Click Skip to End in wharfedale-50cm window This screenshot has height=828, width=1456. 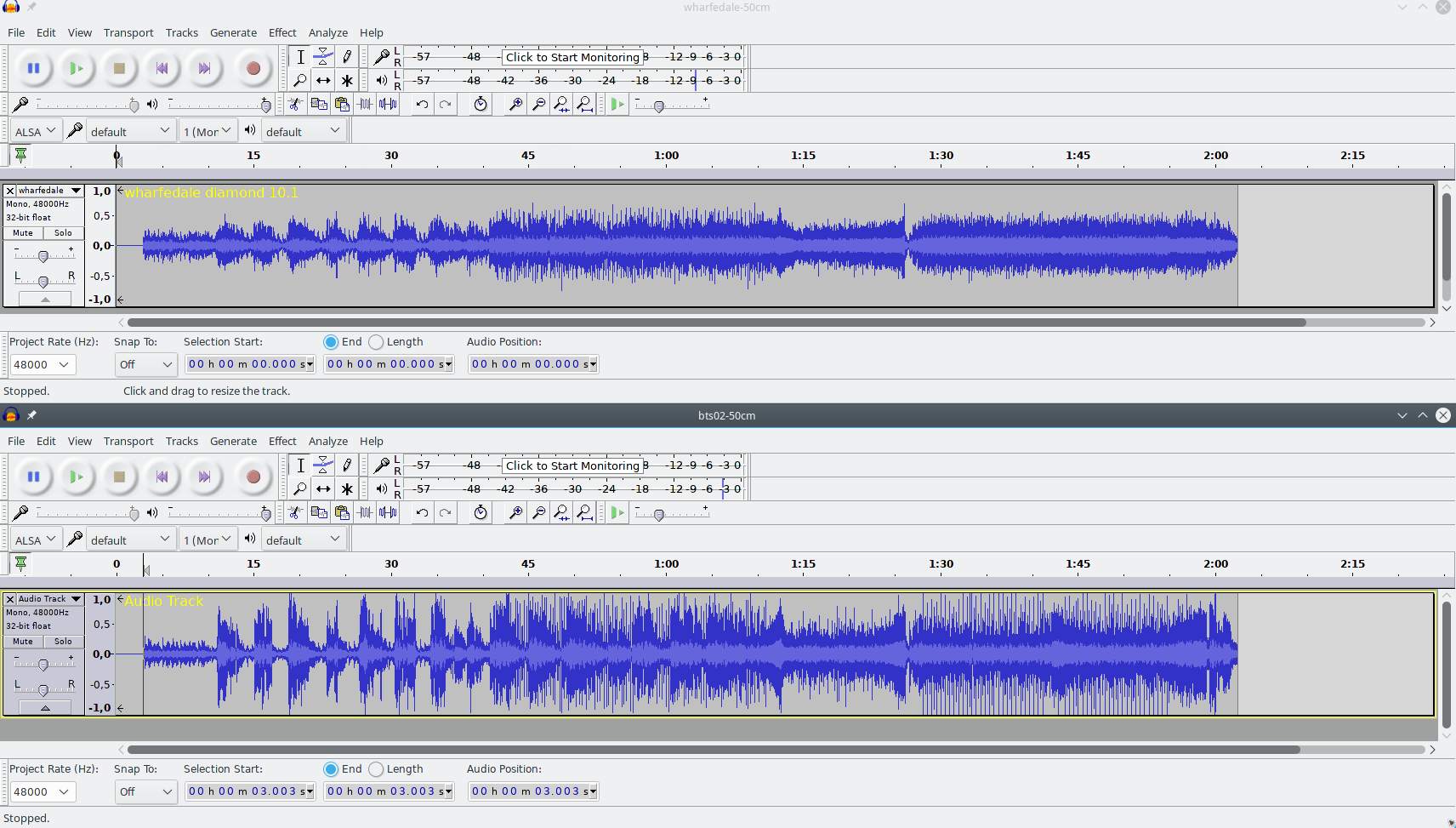click(204, 68)
